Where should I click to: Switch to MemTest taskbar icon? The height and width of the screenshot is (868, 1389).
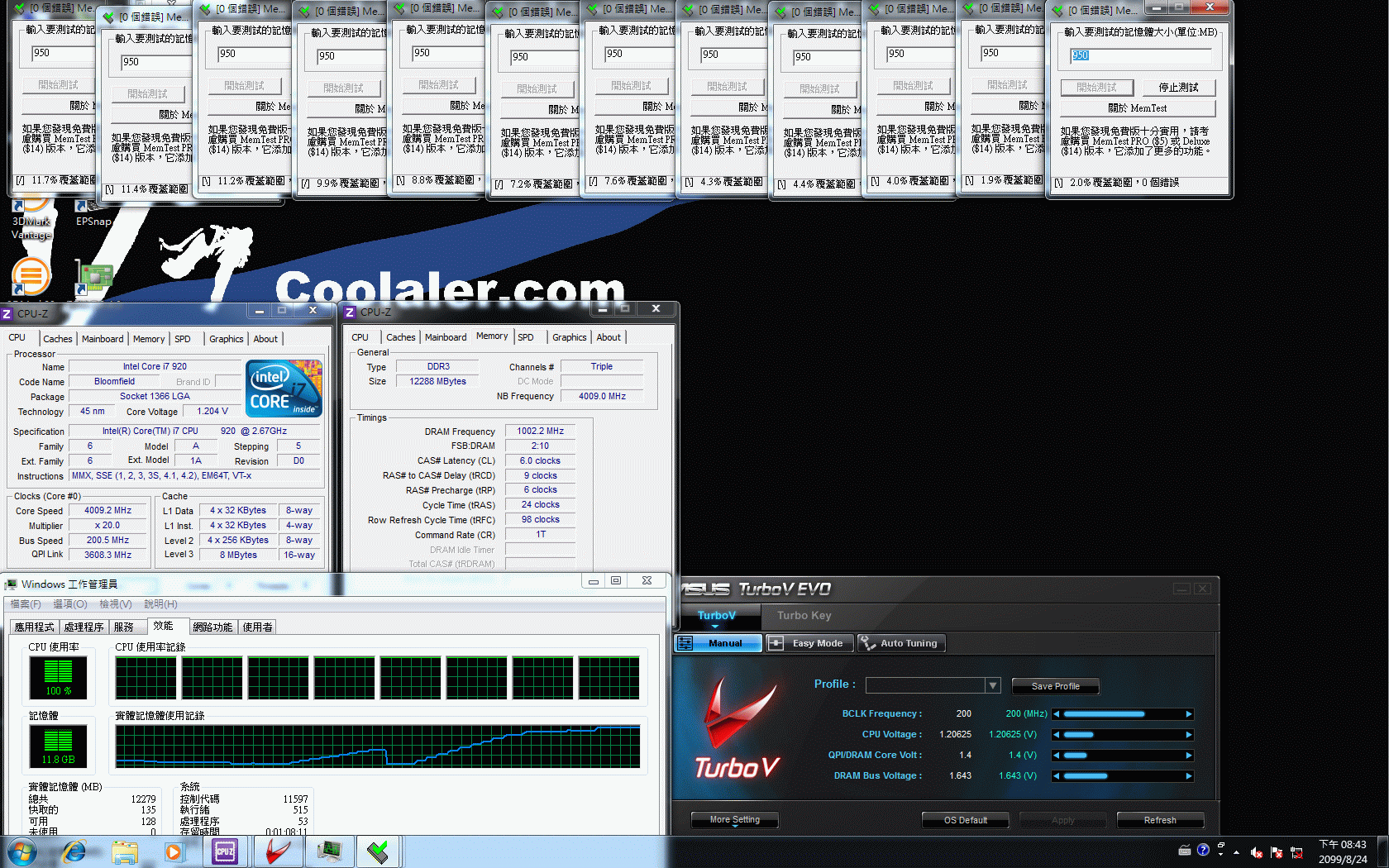[379, 851]
